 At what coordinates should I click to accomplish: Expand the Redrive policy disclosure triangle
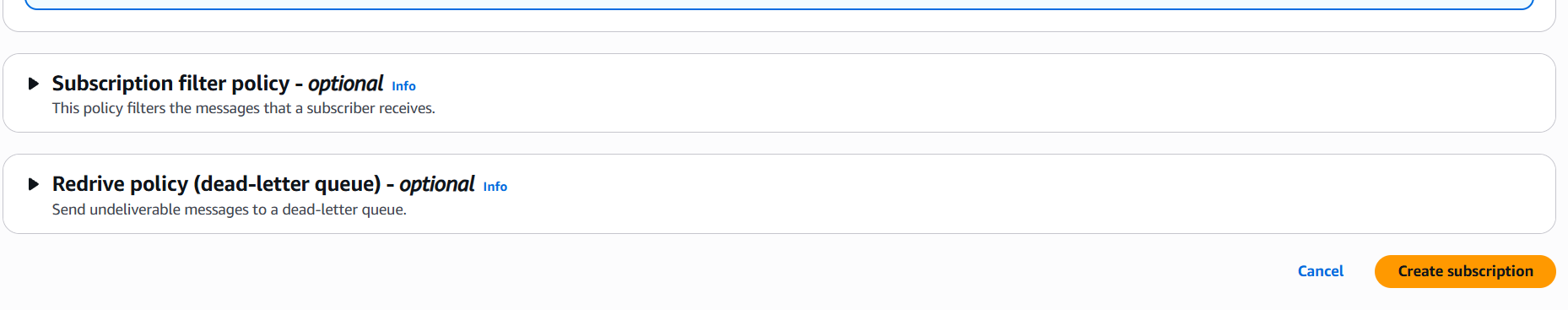pyautogui.click(x=34, y=184)
